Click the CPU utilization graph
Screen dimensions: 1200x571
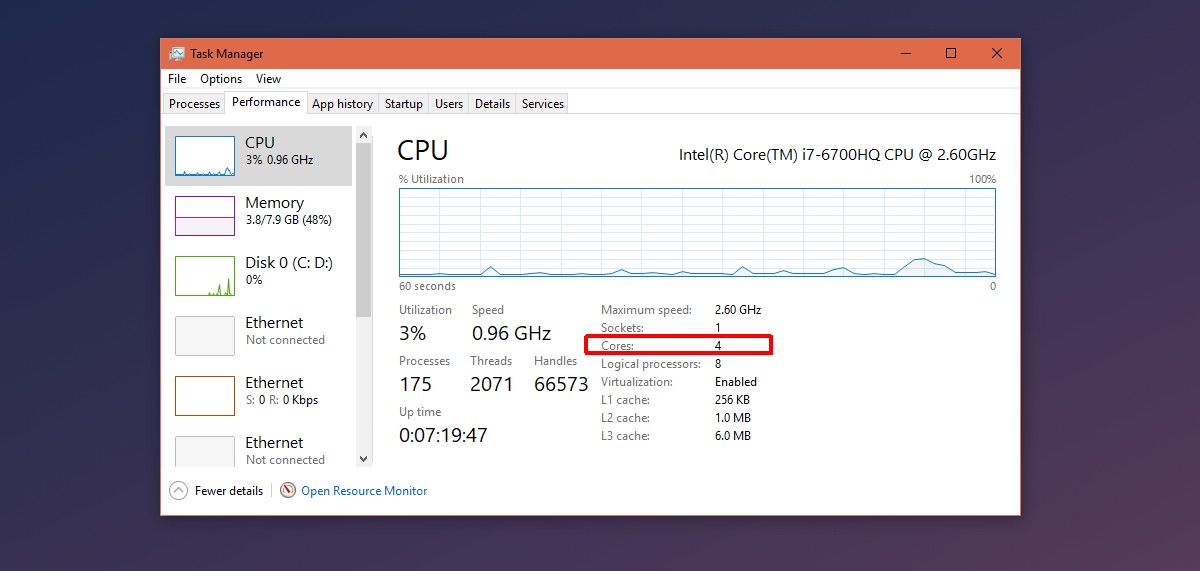click(697, 232)
